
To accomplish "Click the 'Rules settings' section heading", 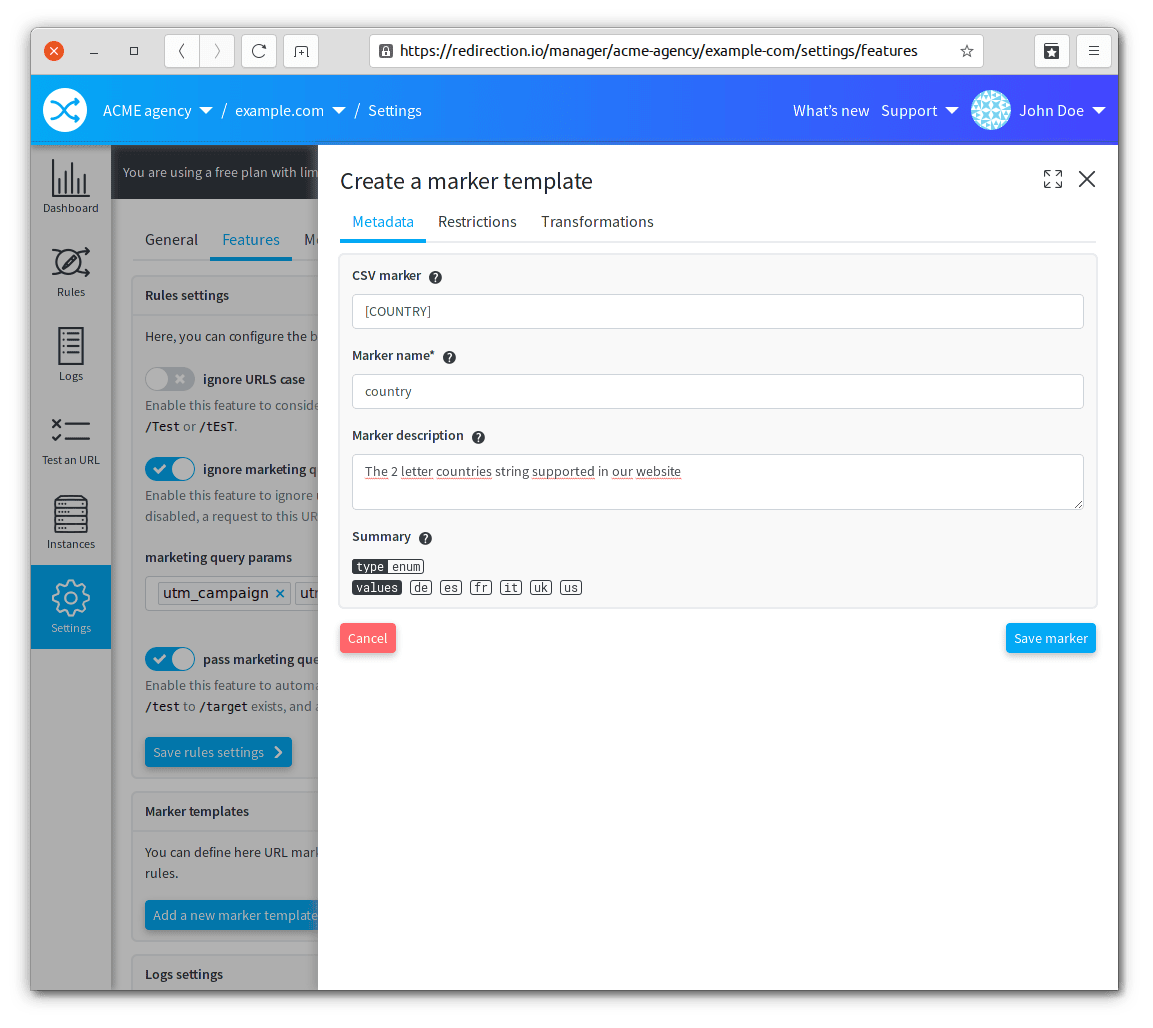I will click(x=187, y=296).
